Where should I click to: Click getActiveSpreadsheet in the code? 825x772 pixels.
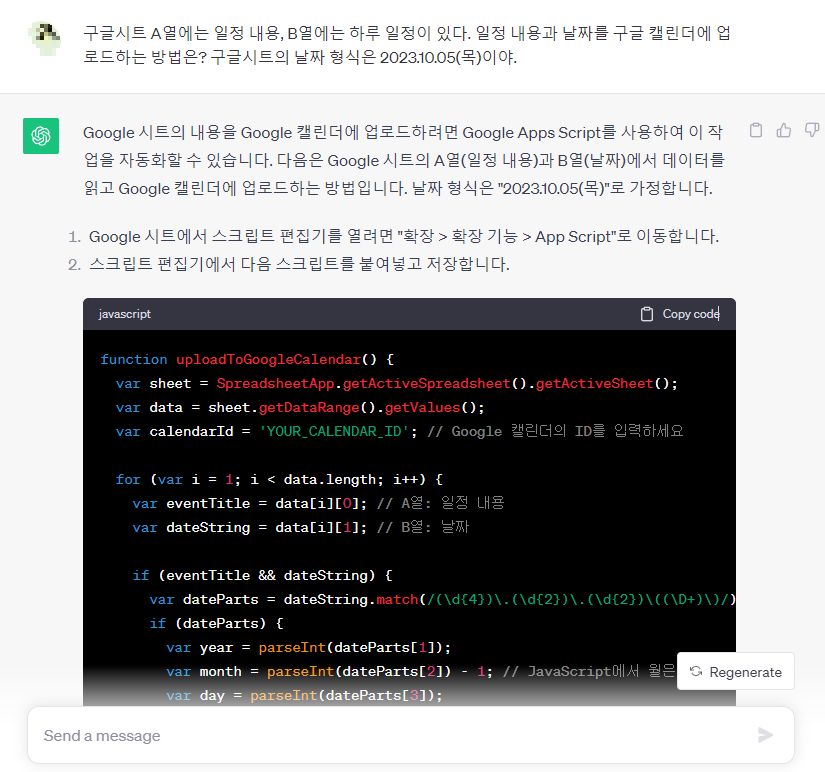427,384
